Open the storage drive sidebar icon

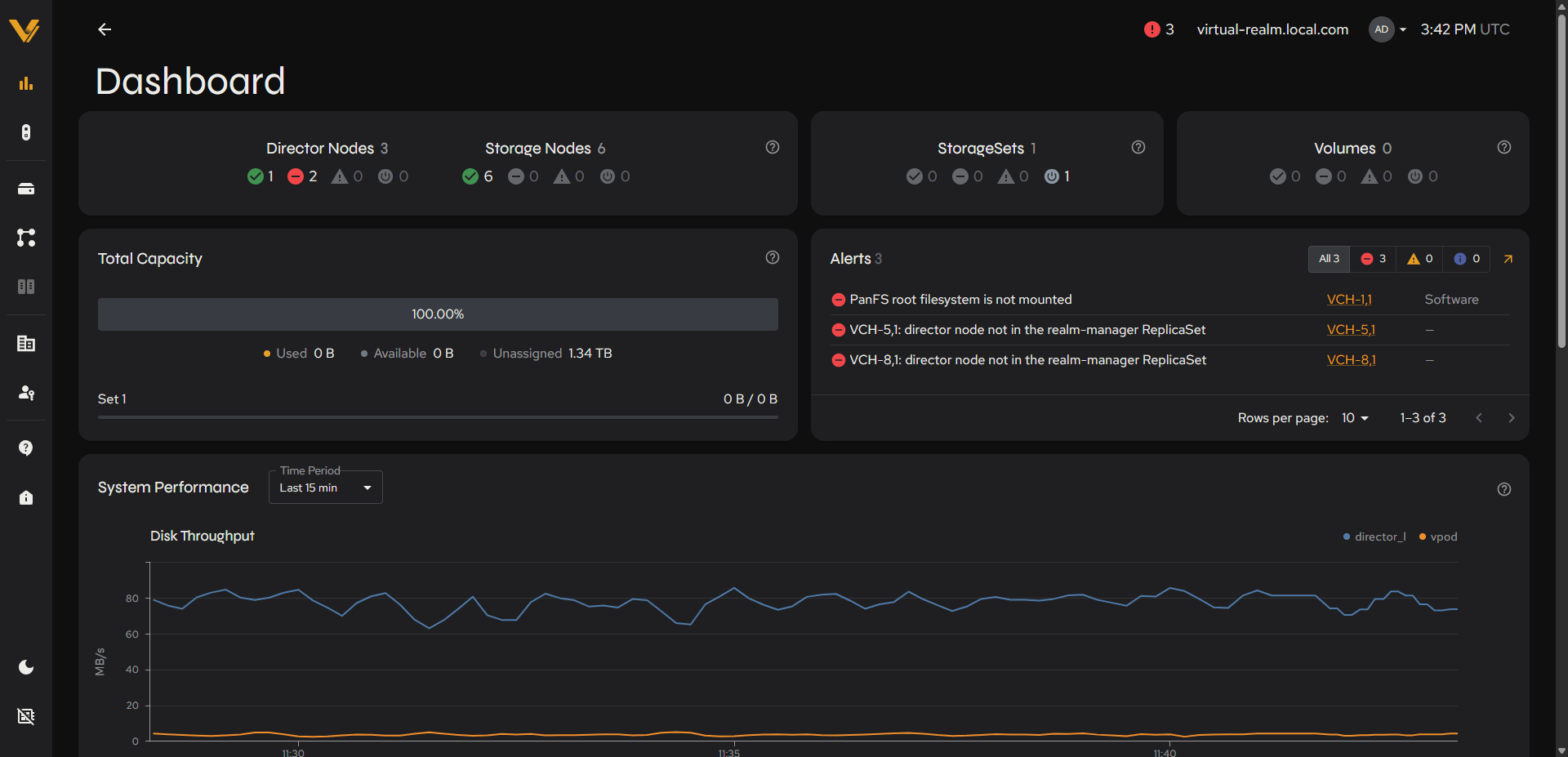click(x=26, y=189)
